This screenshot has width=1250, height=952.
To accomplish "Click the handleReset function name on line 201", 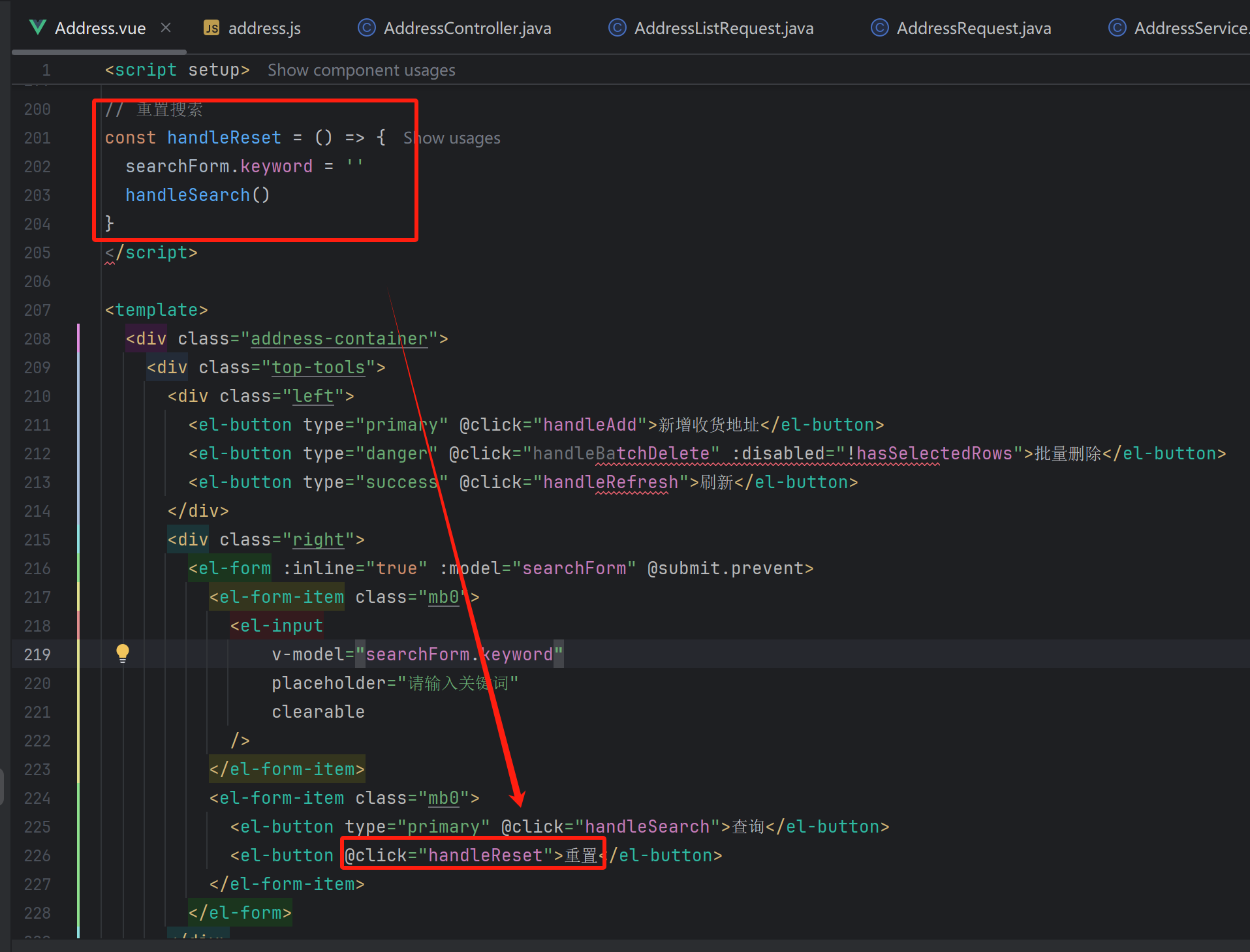I will click(x=224, y=138).
